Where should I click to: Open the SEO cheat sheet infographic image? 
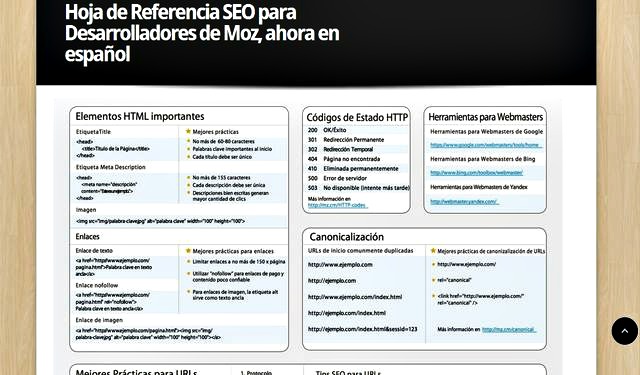coord(308,237)
